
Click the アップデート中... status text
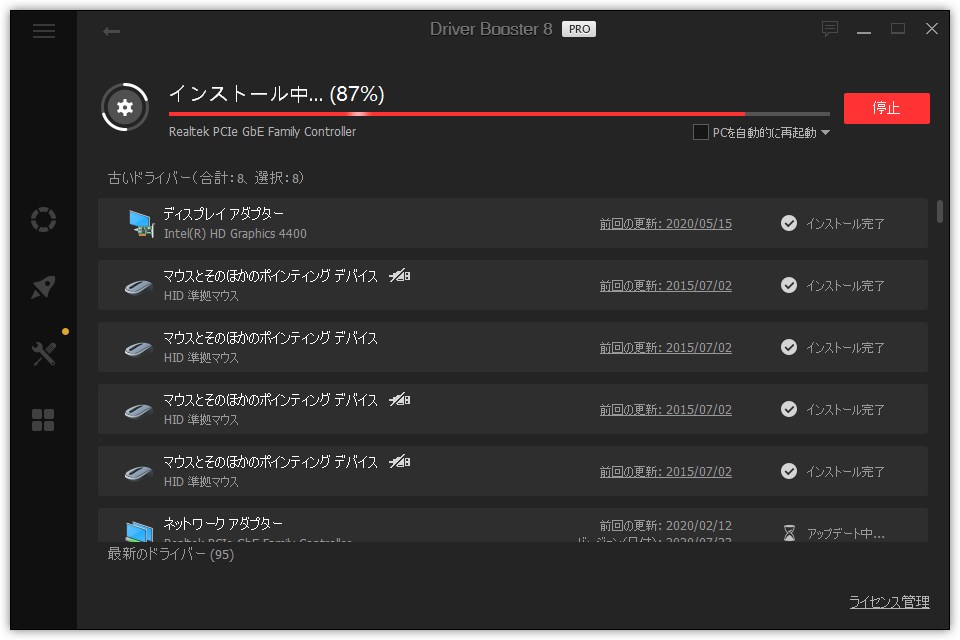(x=846, y=533)
